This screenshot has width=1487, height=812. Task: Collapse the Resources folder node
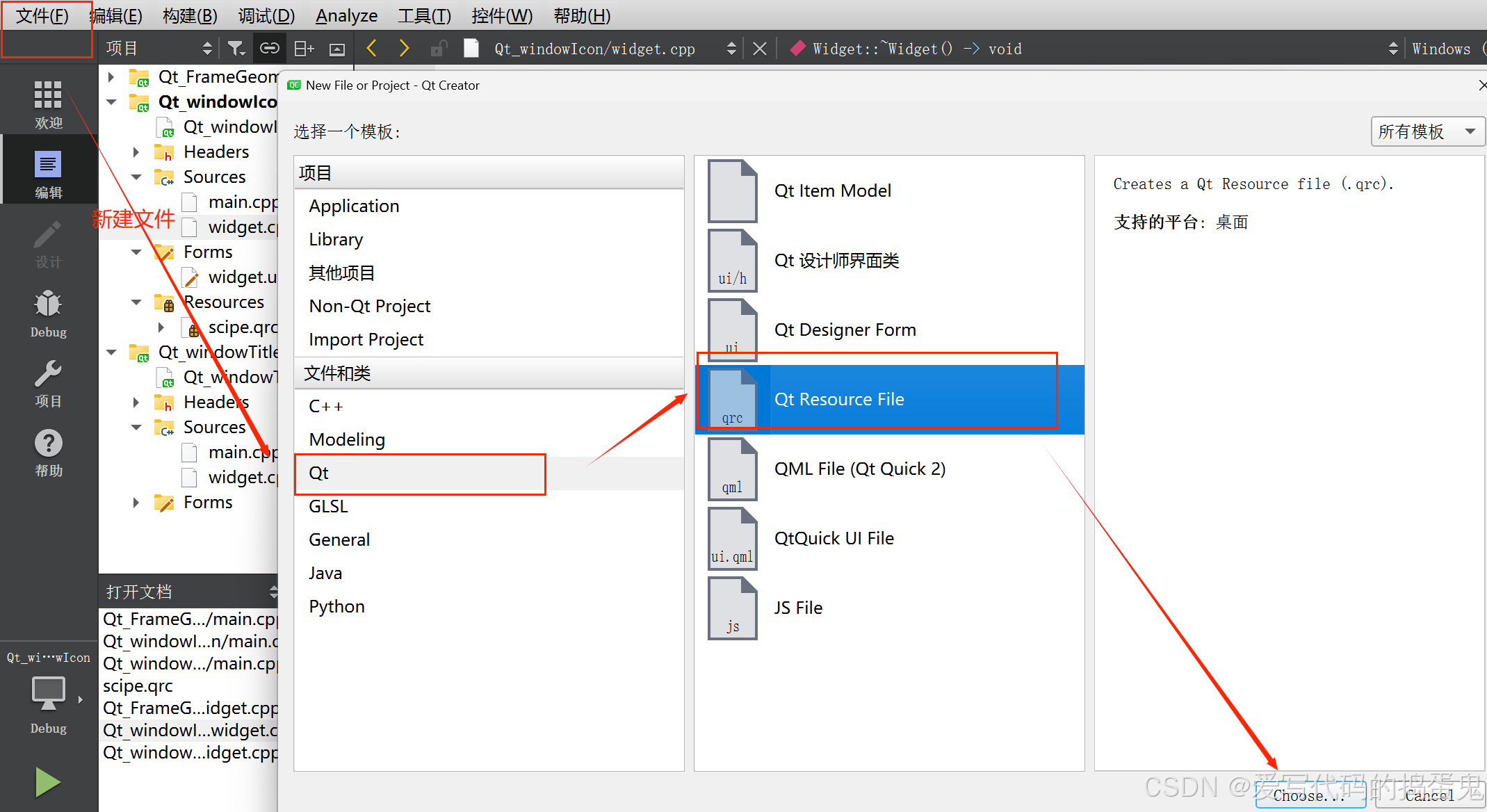coord(136,302)
